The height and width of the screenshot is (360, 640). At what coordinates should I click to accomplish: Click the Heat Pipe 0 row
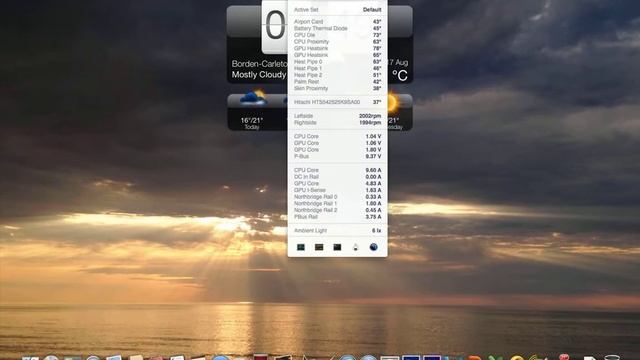point(338,62)
